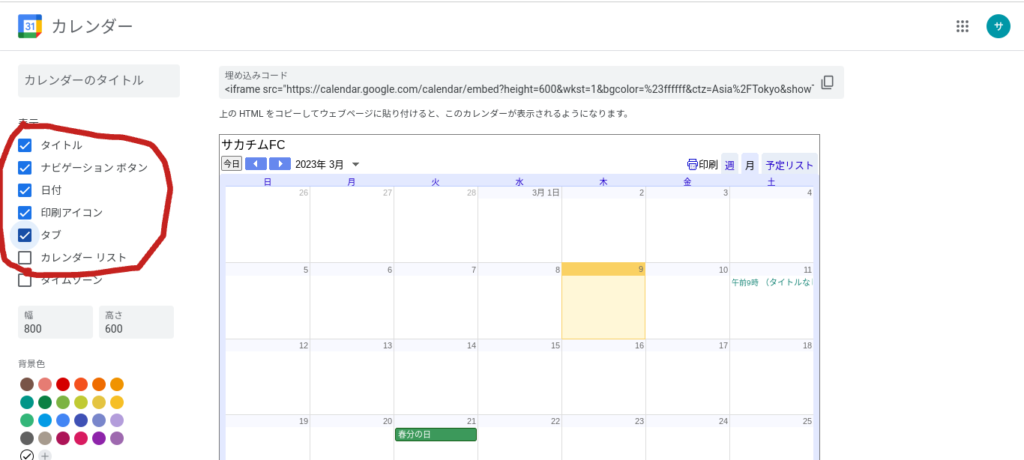Add a custom background color with plus icon

pos(44,455)
